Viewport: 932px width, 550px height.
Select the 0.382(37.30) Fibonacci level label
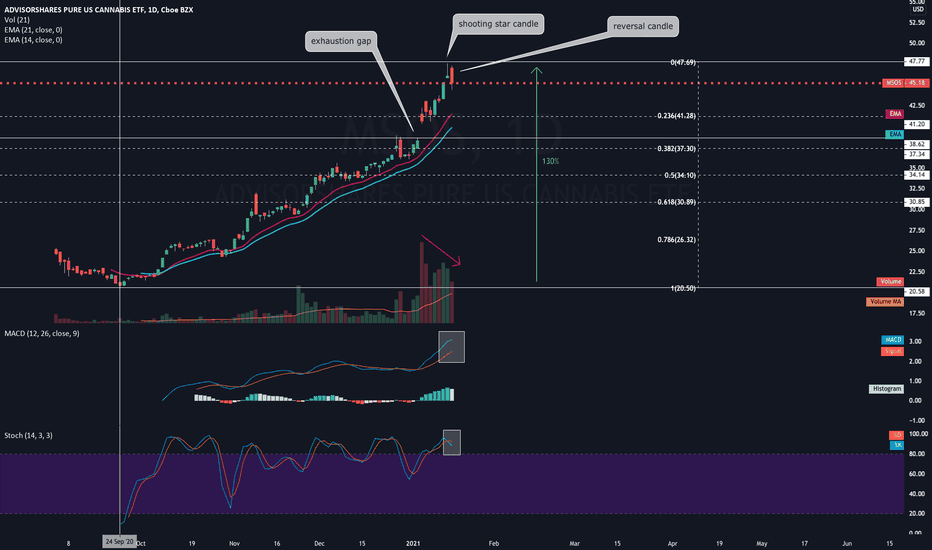tap(676, 149)
